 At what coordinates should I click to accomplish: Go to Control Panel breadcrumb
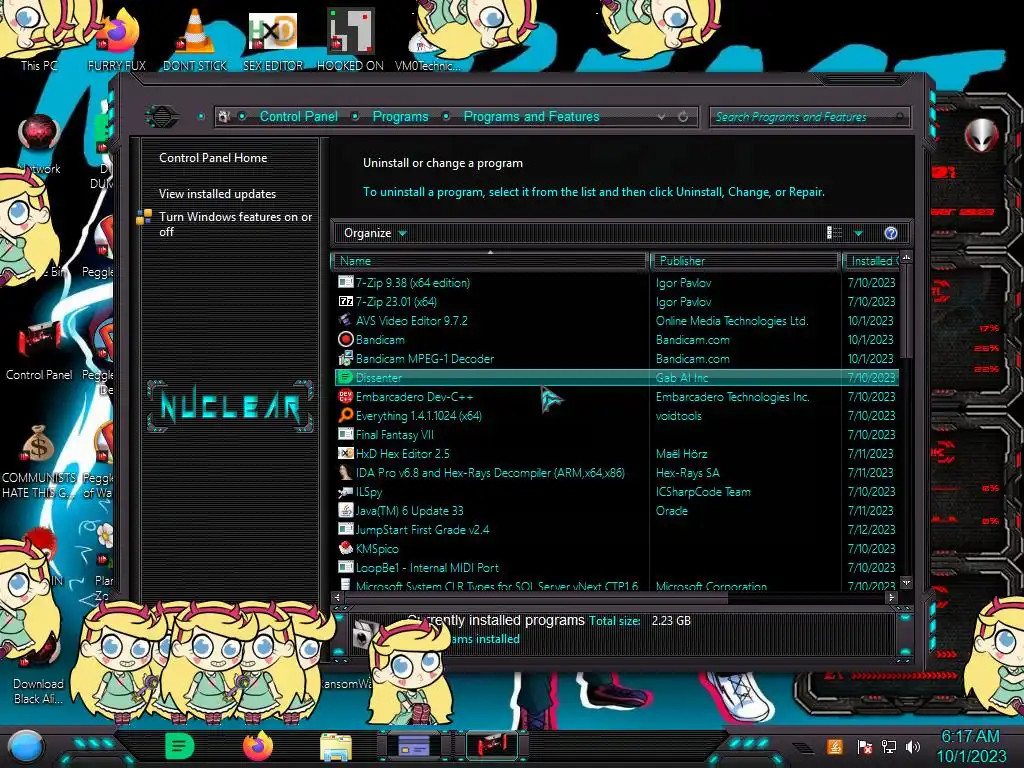click(298, 117)
